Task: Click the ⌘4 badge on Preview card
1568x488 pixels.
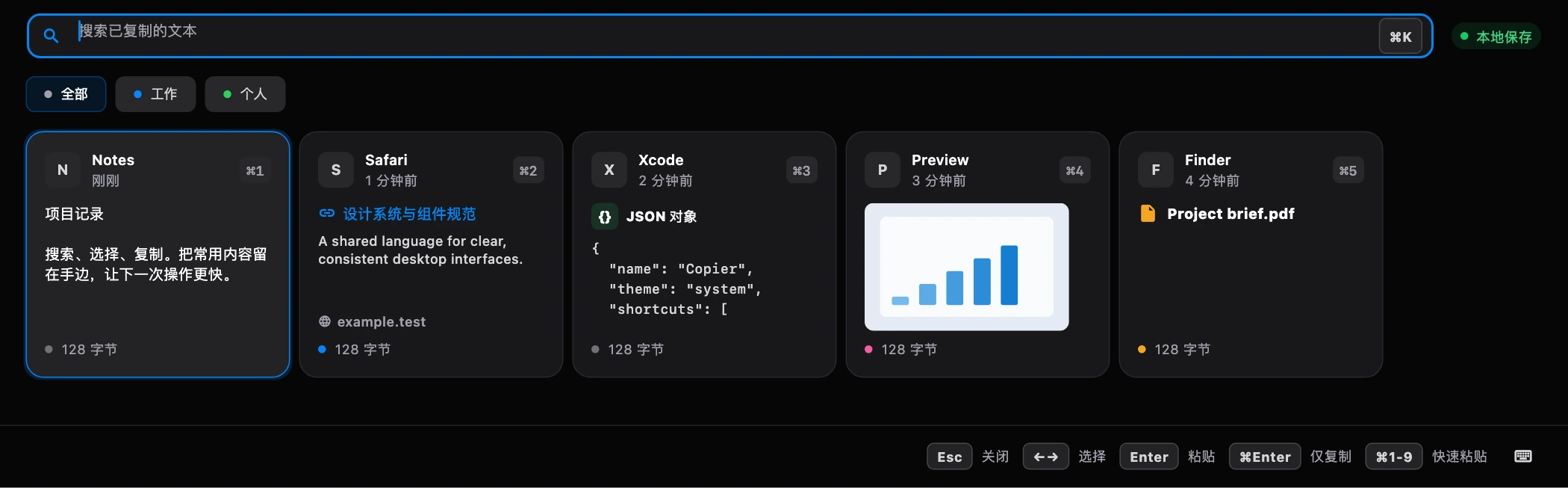Action: pyautogui.click(x=1074, y=170)
